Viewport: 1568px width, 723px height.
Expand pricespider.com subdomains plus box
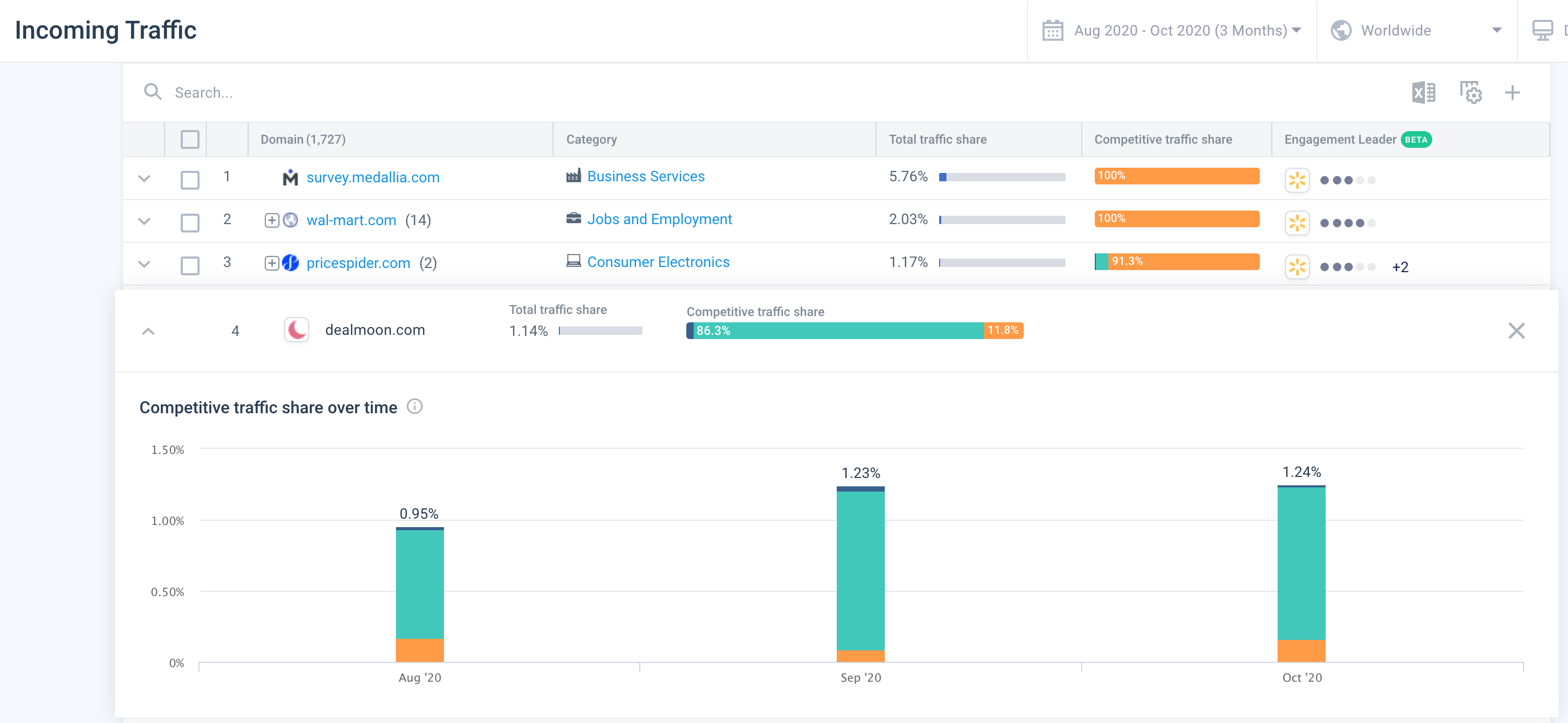point(272,263)
